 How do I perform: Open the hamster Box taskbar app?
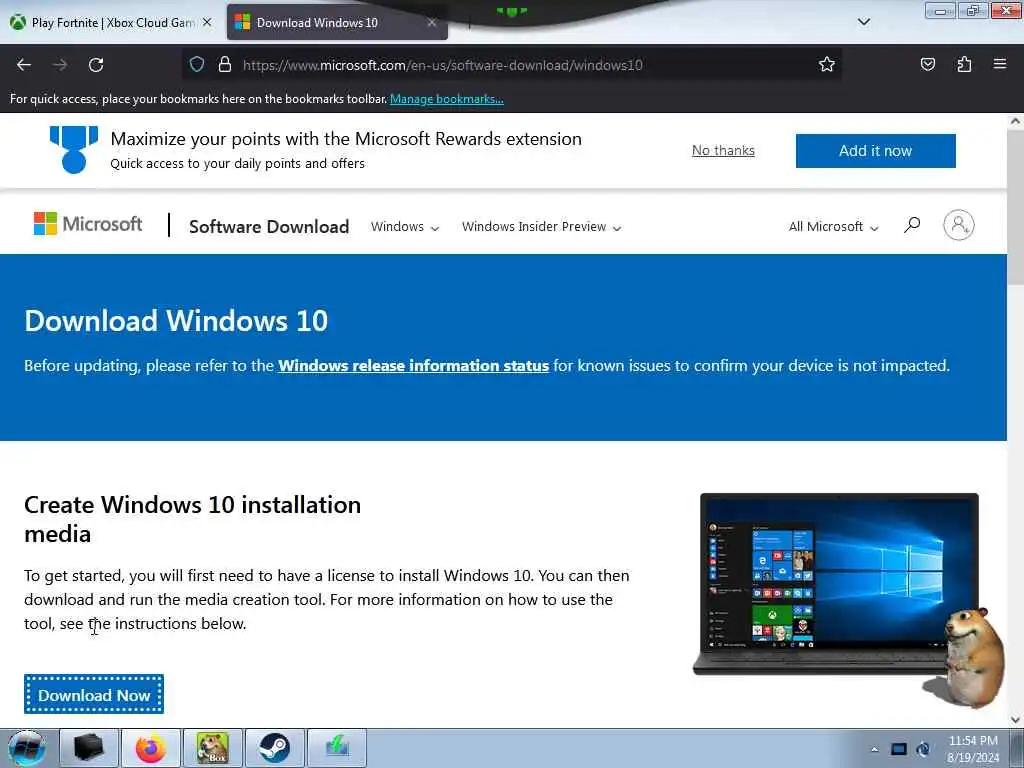213,748
